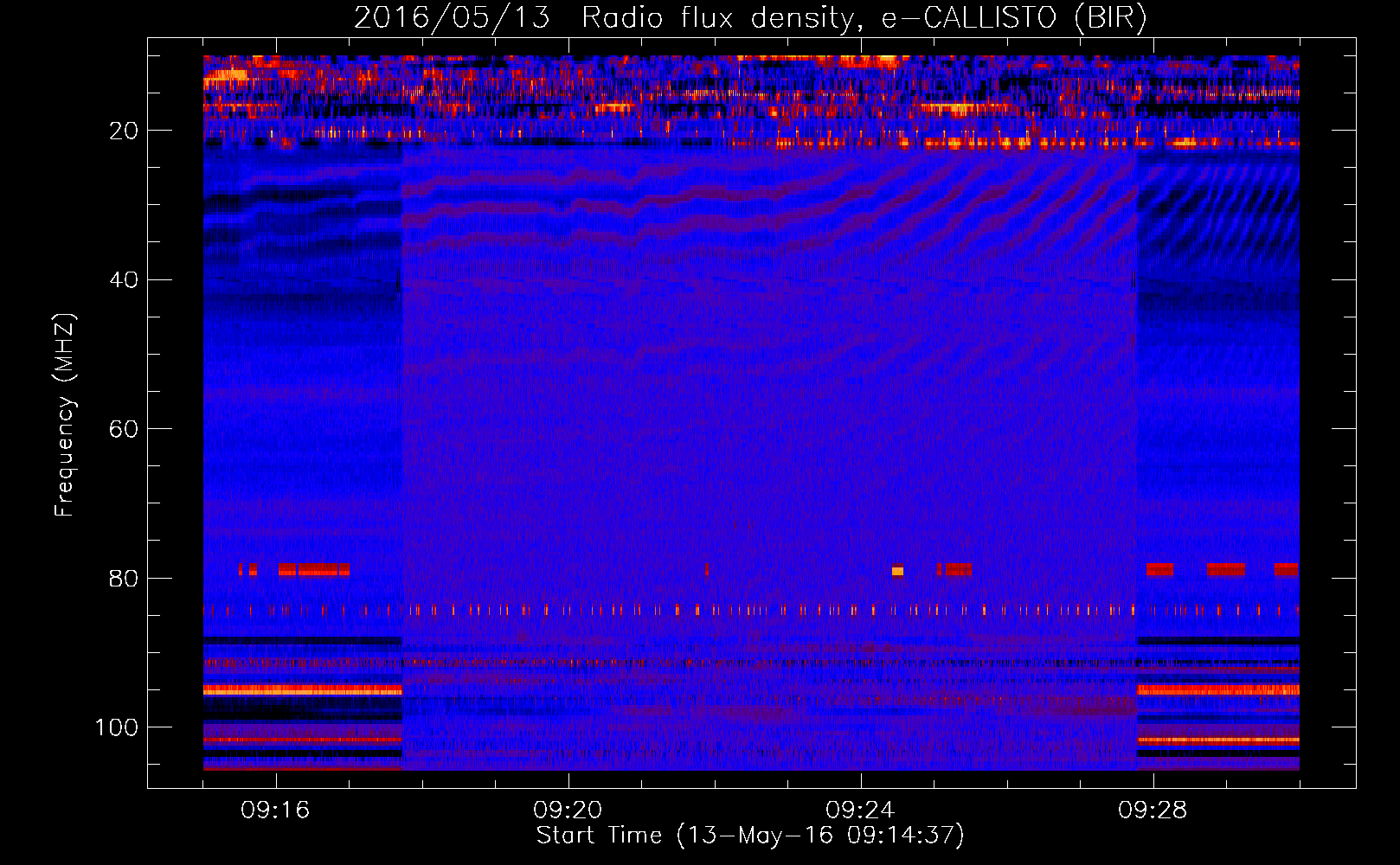
Task: Click the 09:16 time tick label
Action: 275,811
